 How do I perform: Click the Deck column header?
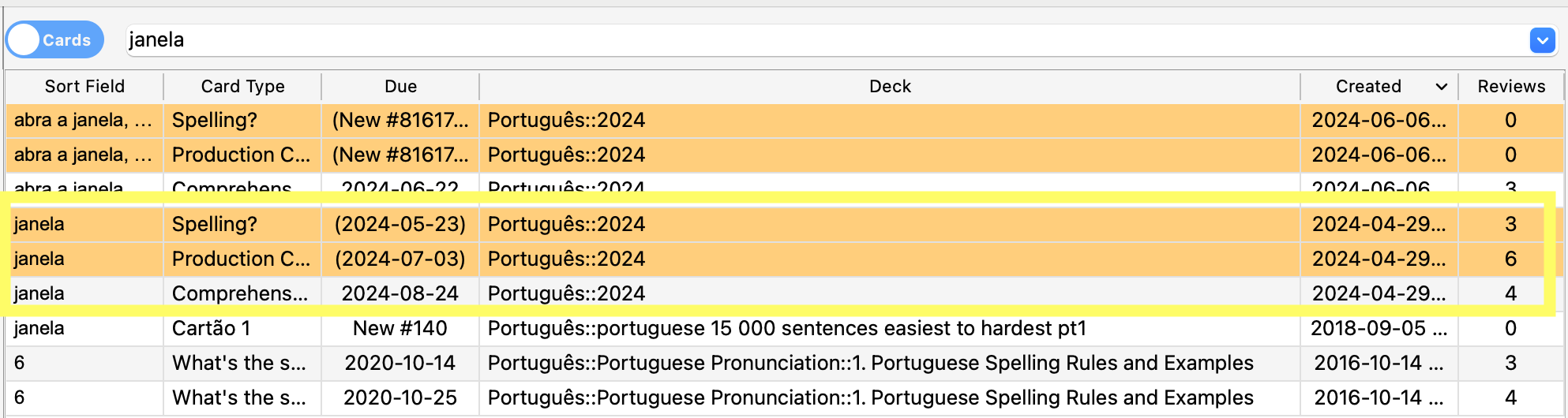890,87
